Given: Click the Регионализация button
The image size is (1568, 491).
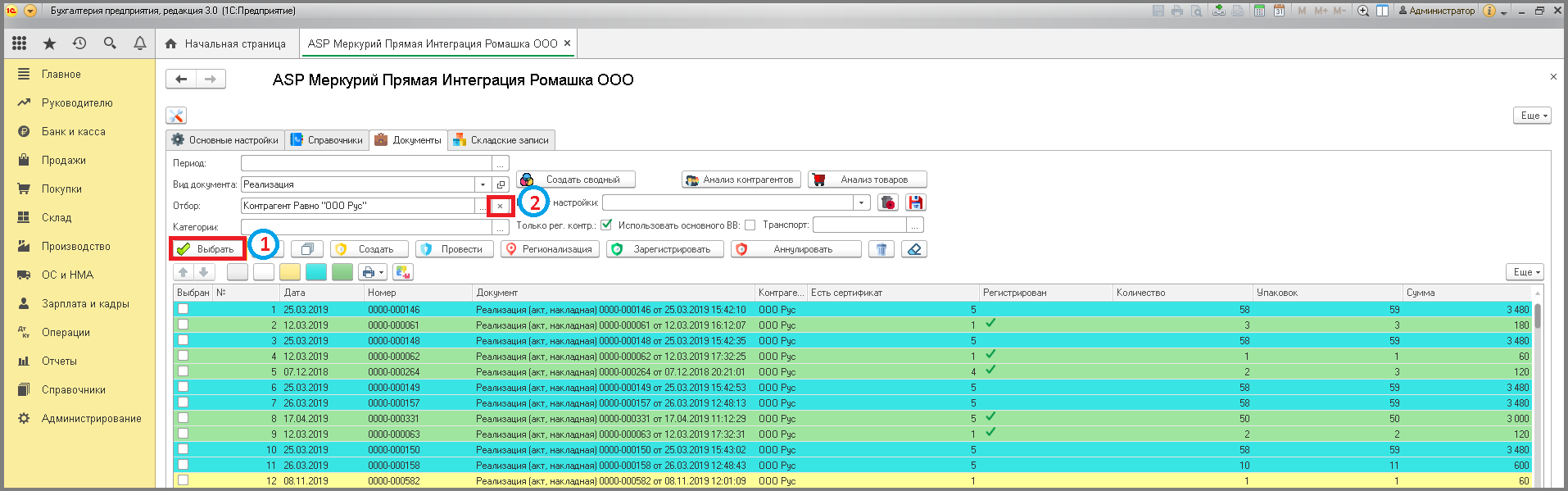Looking at the screenshot, I should coord(551,249).
